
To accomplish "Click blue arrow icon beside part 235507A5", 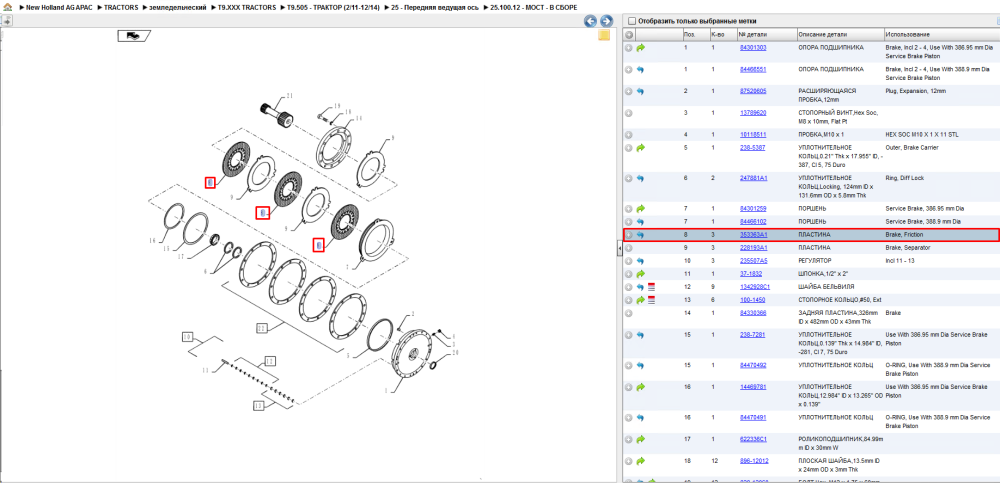I will click(641, 261).
